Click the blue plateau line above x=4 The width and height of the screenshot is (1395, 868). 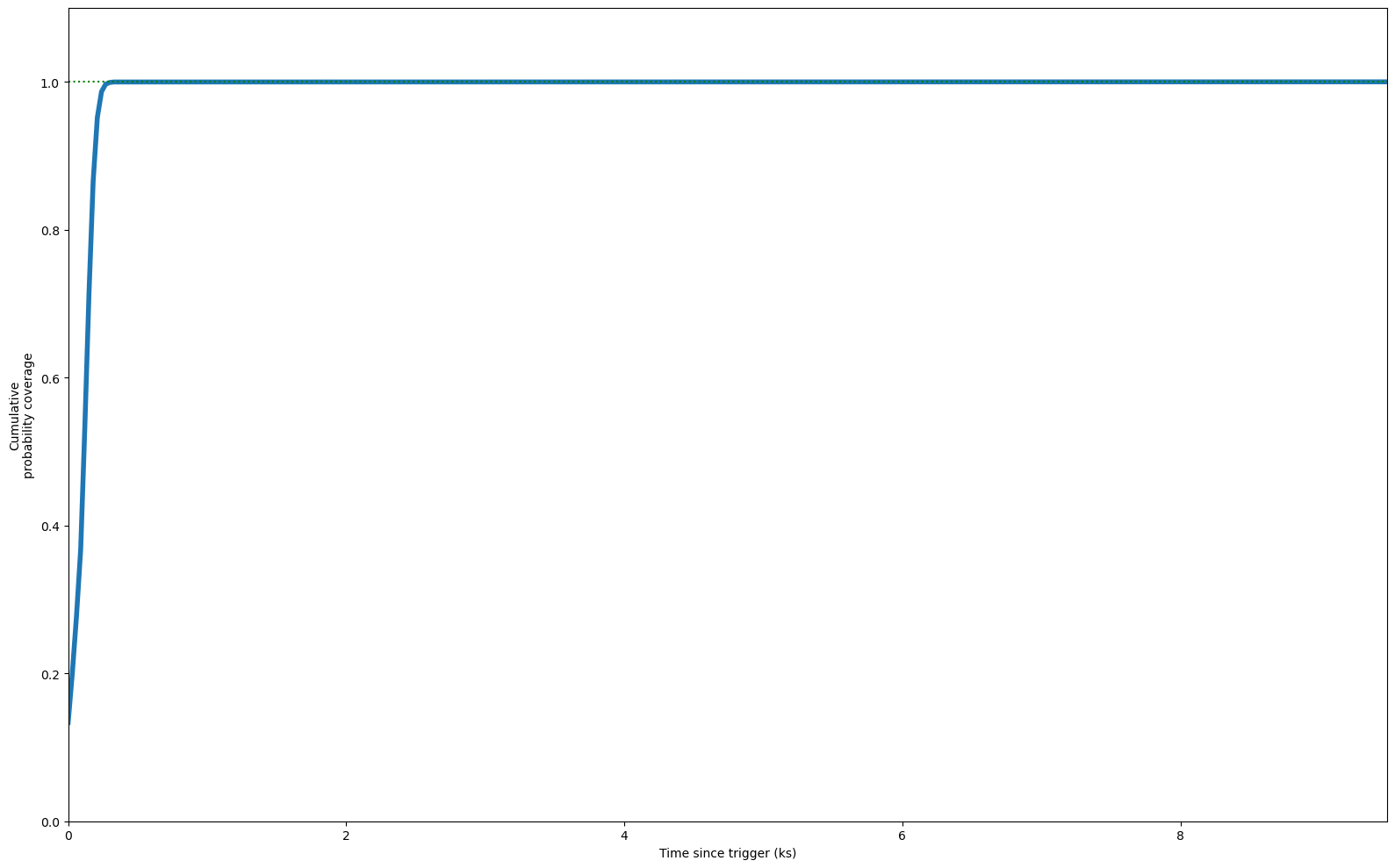click(x=624, y=82)
